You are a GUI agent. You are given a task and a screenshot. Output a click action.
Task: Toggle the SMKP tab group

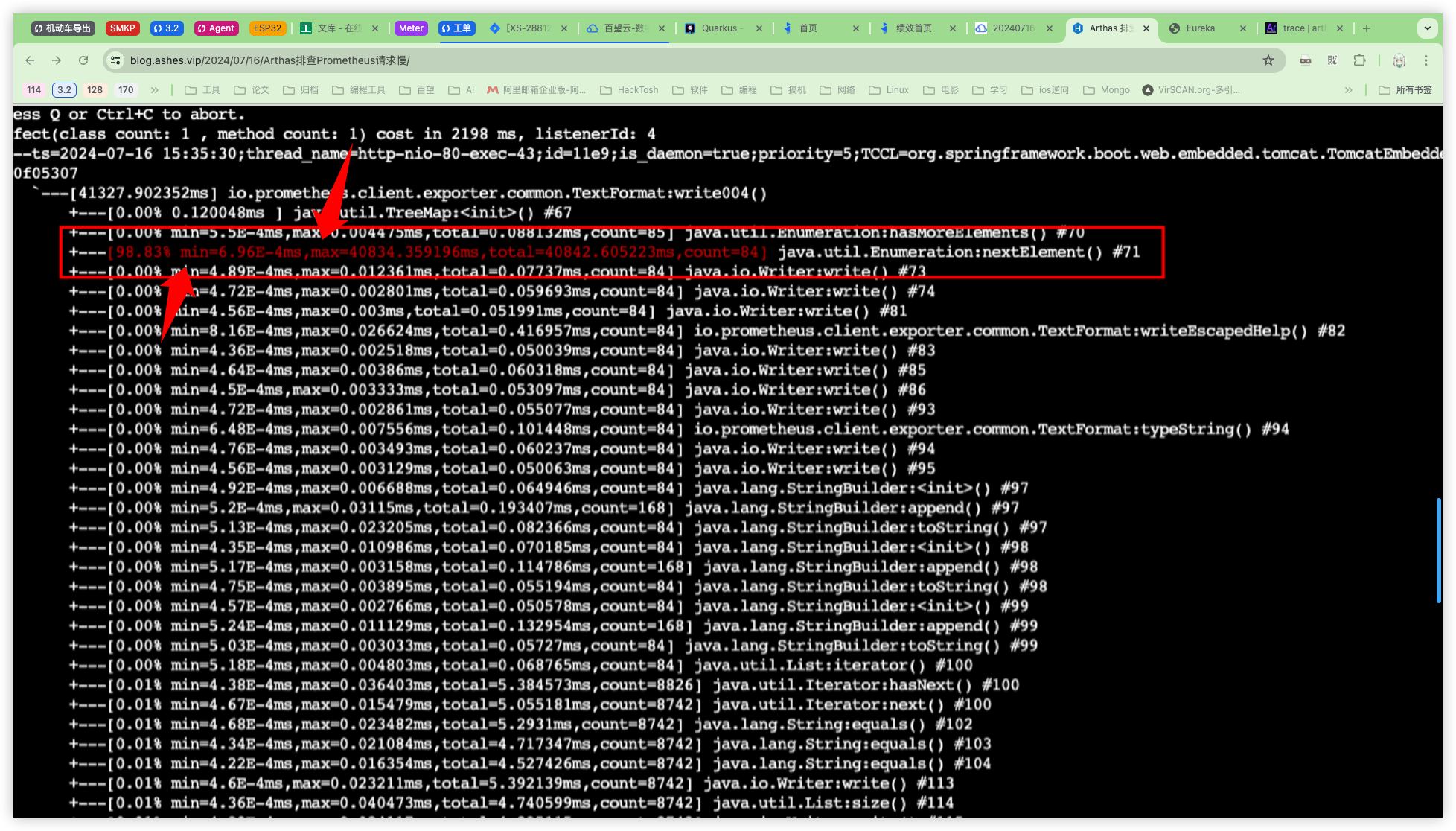(122, 28)
